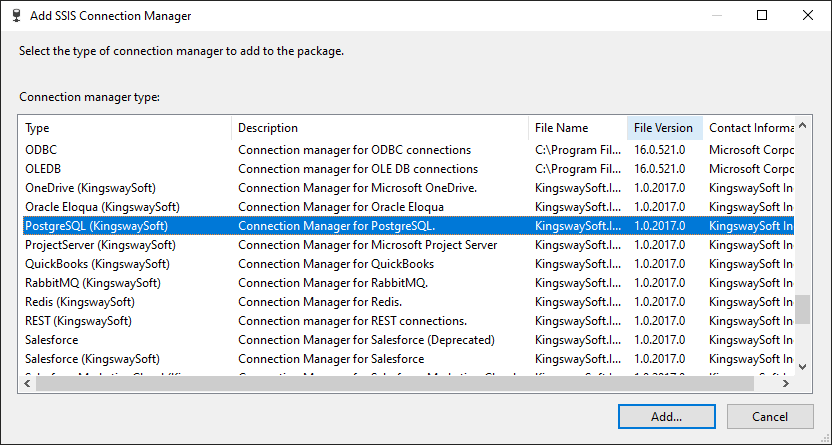Click 'Connection Manager for Salesforce (Deprecated)' description
This screenshot has height=445, width=832.
(367, 340)
